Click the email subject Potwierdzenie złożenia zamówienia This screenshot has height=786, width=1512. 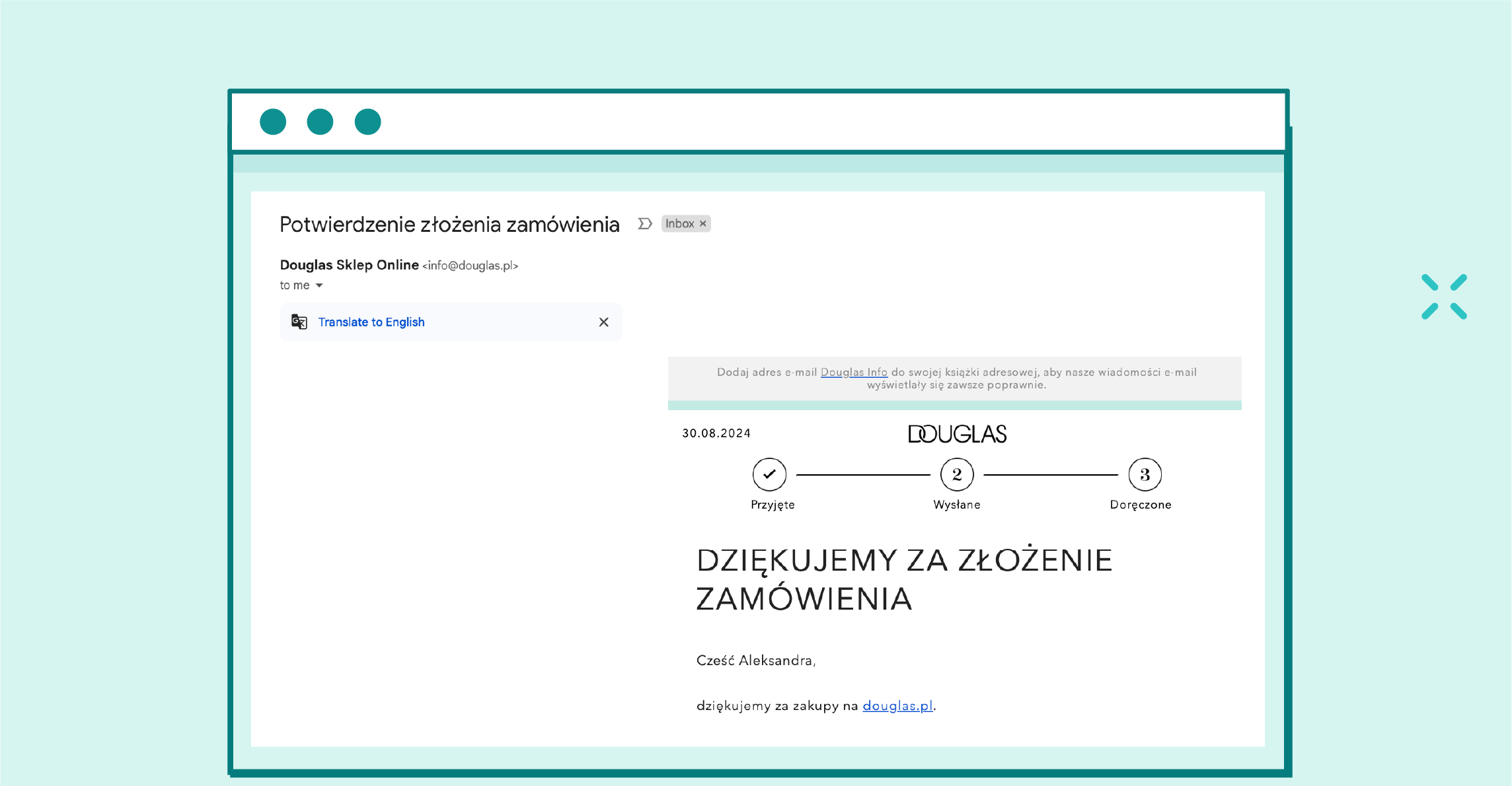[449, 225]
